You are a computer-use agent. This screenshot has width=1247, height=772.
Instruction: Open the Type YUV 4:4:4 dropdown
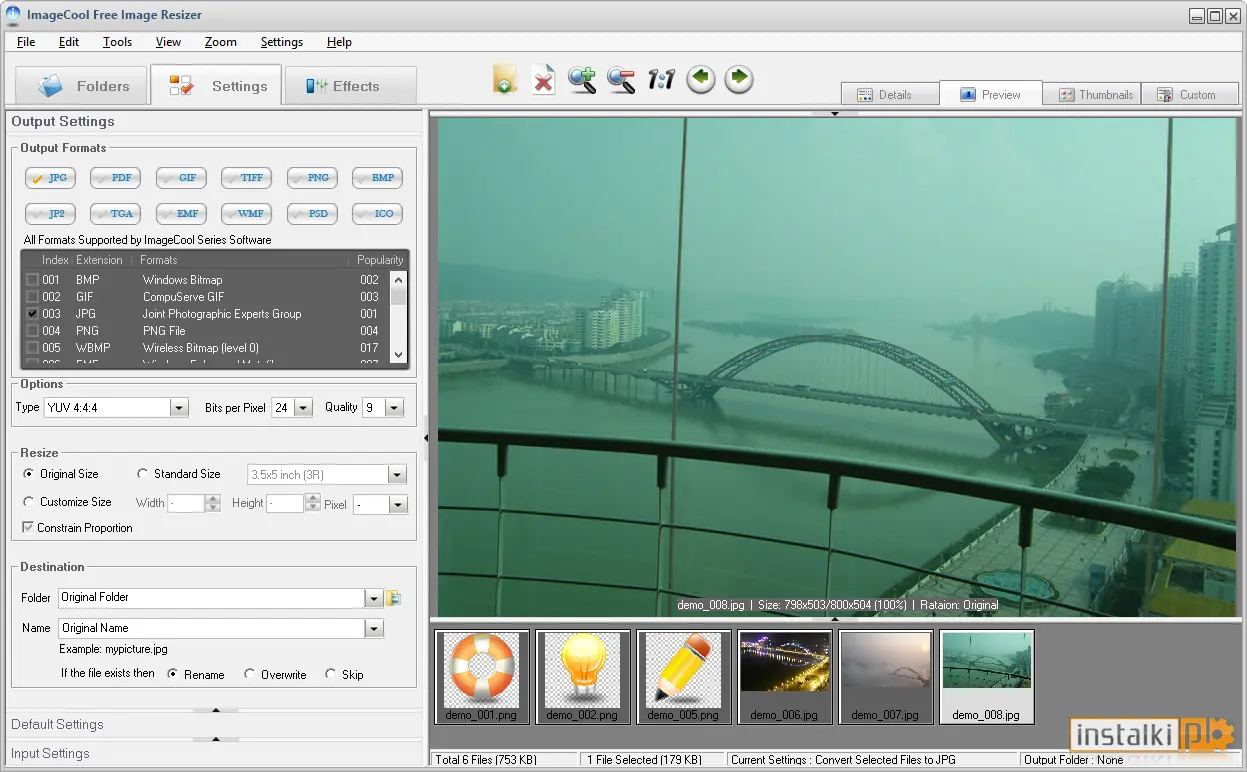[179, 408]
